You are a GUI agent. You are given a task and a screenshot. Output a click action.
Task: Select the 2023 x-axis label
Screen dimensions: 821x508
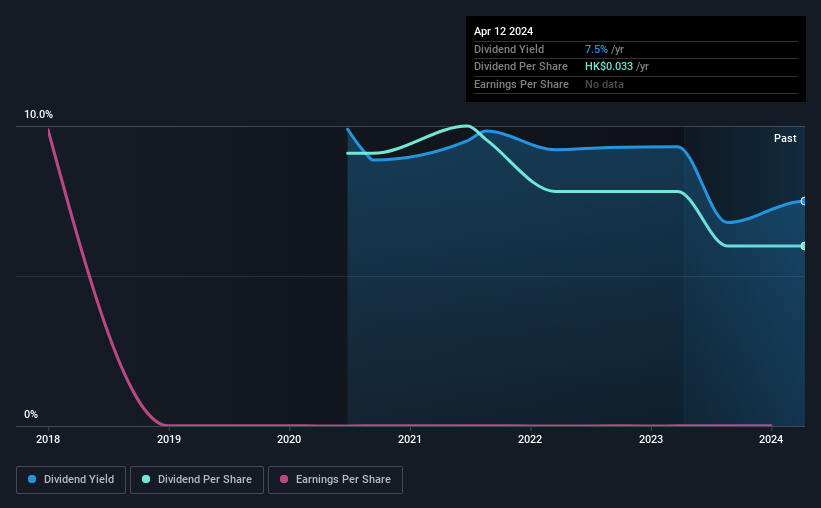[x=651, y=439]
